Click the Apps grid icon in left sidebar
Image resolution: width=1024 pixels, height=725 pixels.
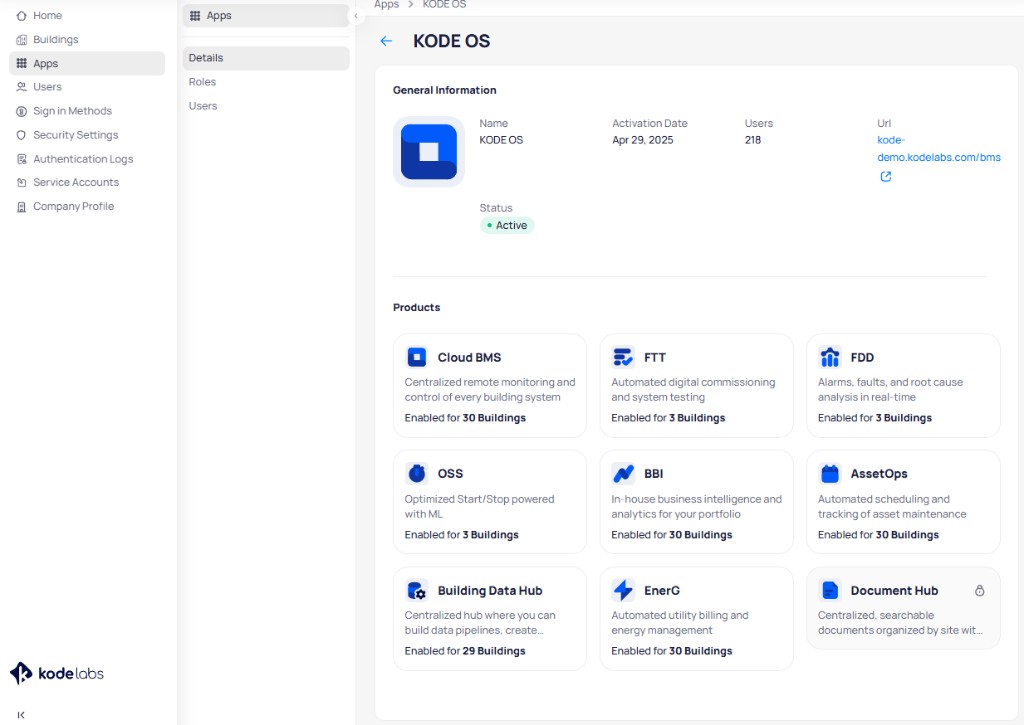pos(22,63)
